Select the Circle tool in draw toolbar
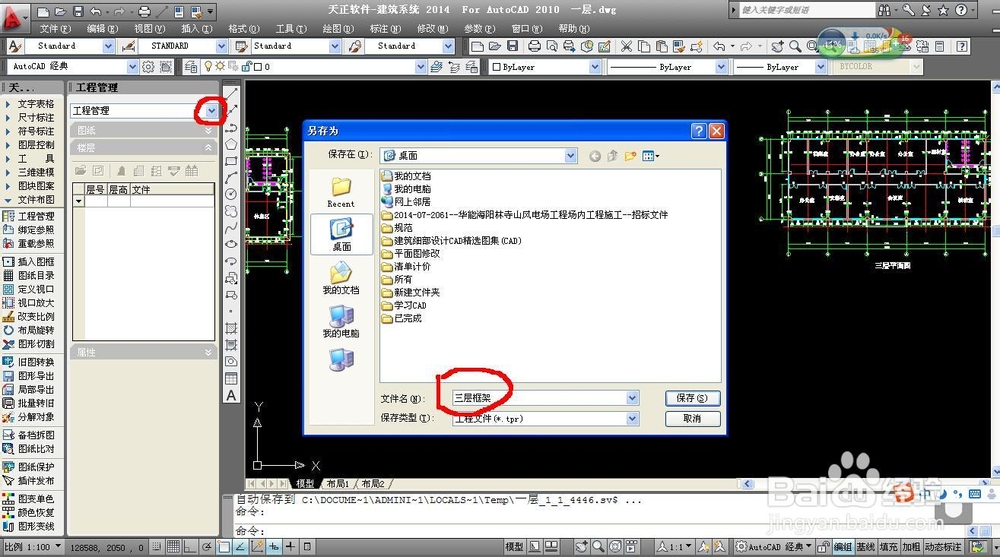The width and height of the screenshot is (1000, 557). (x=231, y=194)
